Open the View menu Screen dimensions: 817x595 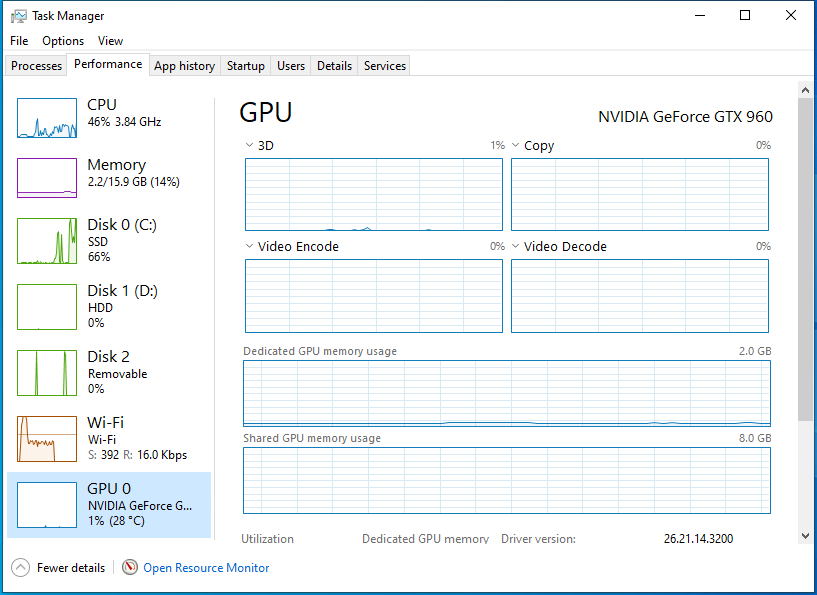coord(110,40)
